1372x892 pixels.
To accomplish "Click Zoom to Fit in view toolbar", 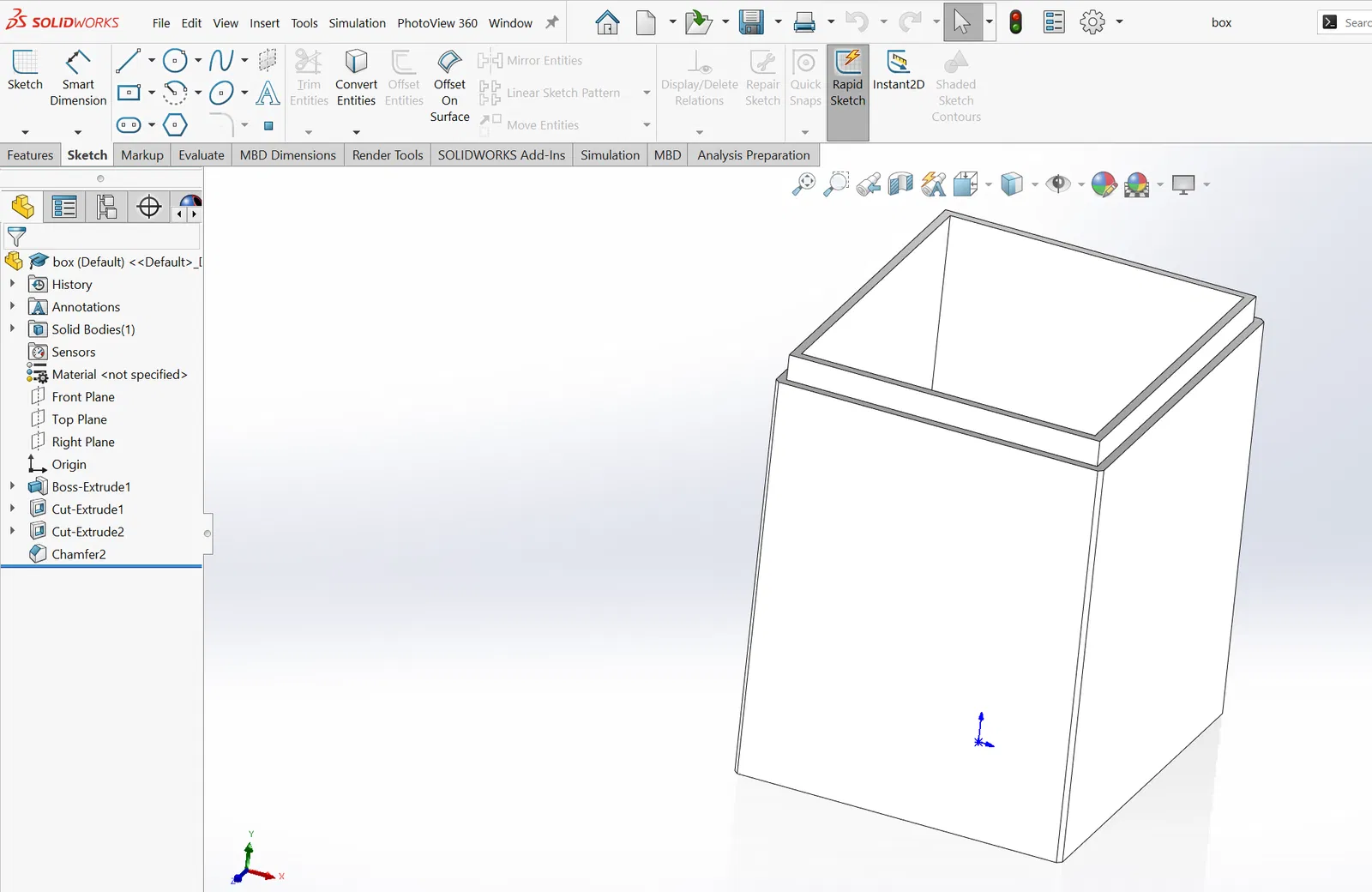I will (803, 184).
